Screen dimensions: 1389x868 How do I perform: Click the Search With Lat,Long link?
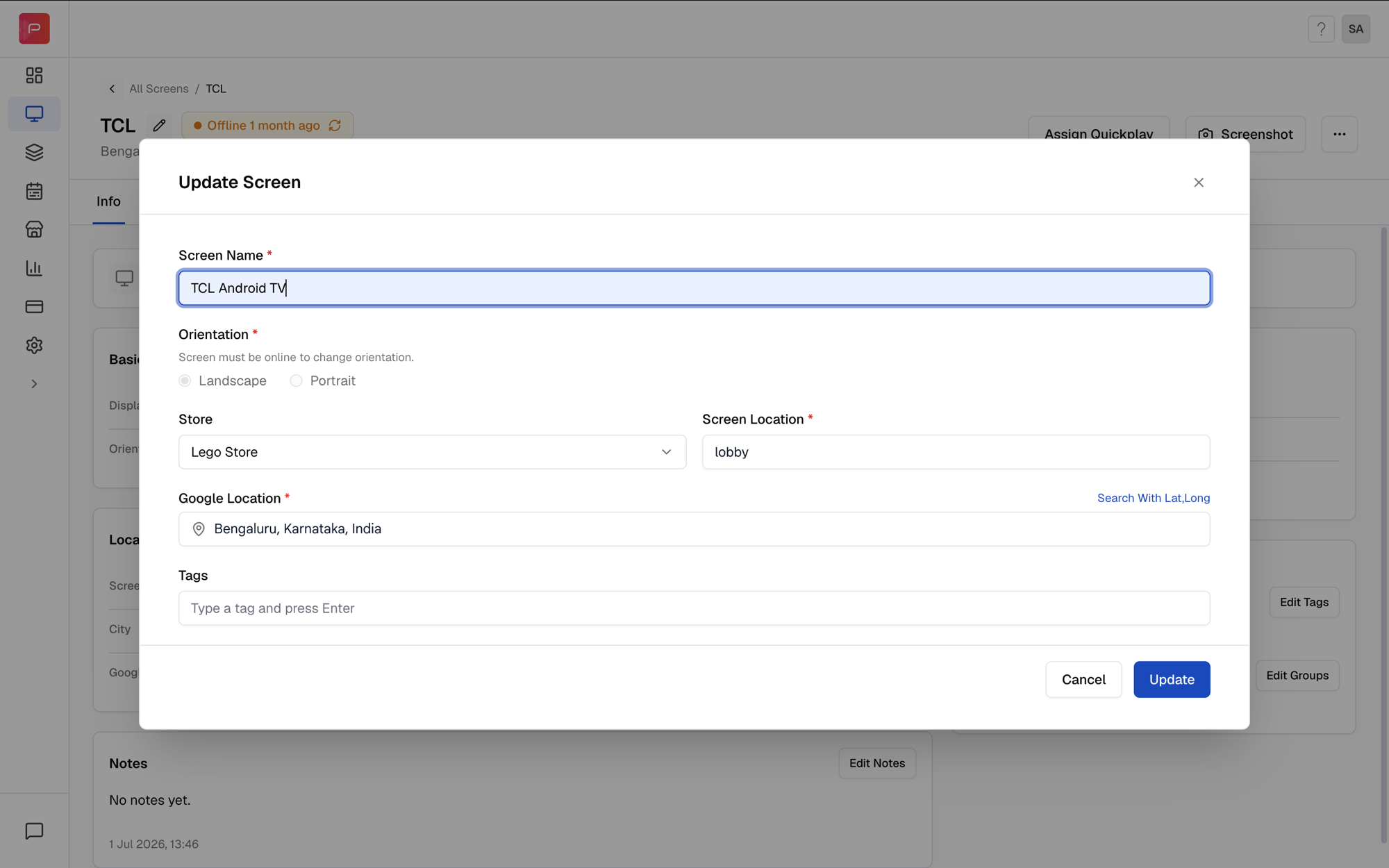[x=1154, y=498]
